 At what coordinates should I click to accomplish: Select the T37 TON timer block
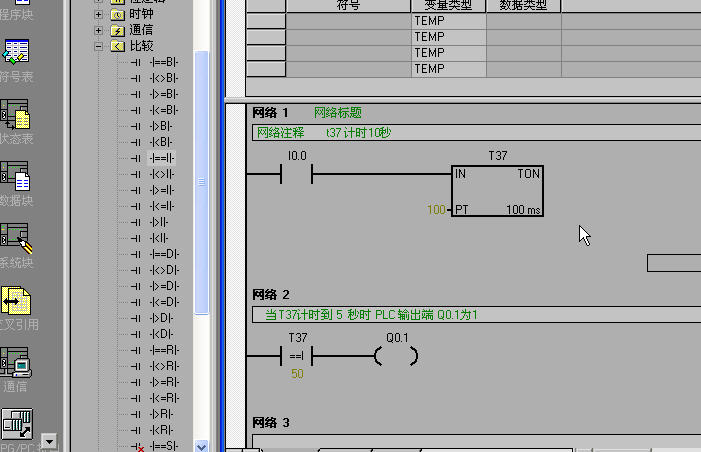pos(497,191)
